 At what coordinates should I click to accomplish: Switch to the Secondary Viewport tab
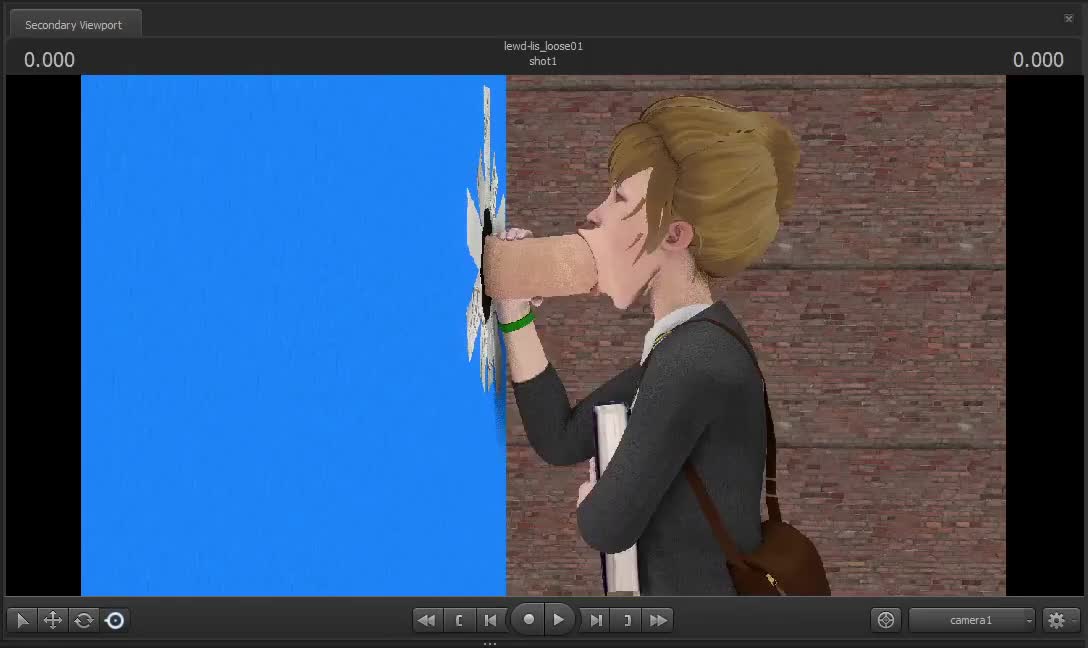tap(73, 25)
